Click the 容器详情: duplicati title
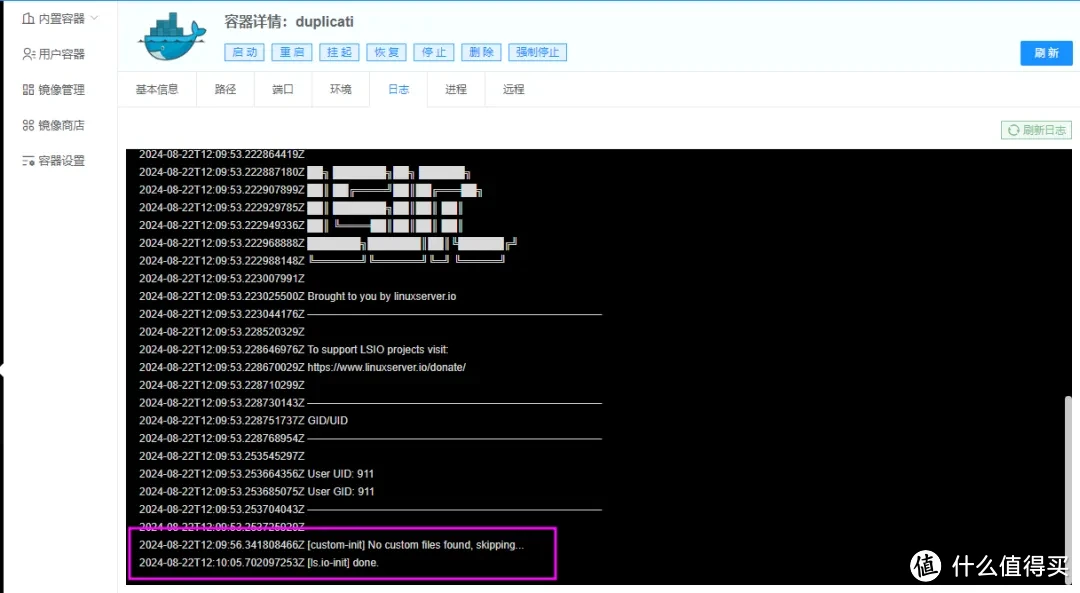The height and width of the screenshot is (593, 1080). pos(289,21)
